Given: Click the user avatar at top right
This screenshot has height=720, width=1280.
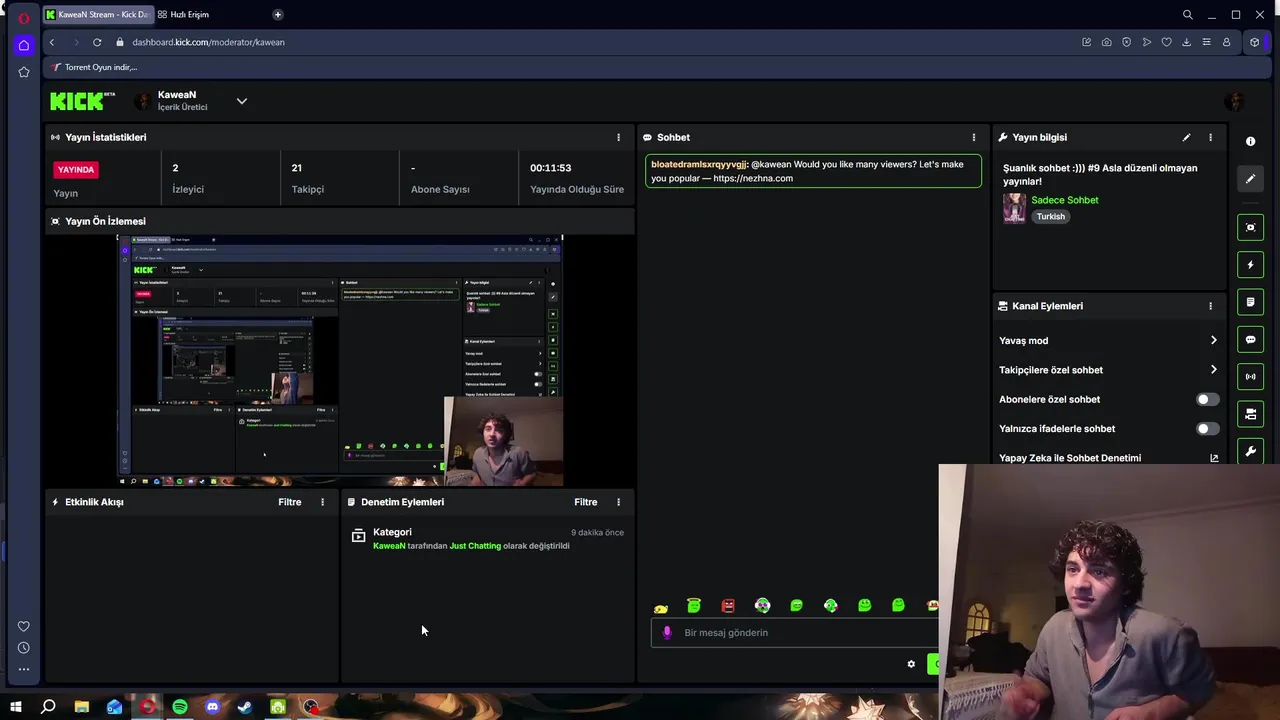Looking at the screenshot, I should [1235, 101].
